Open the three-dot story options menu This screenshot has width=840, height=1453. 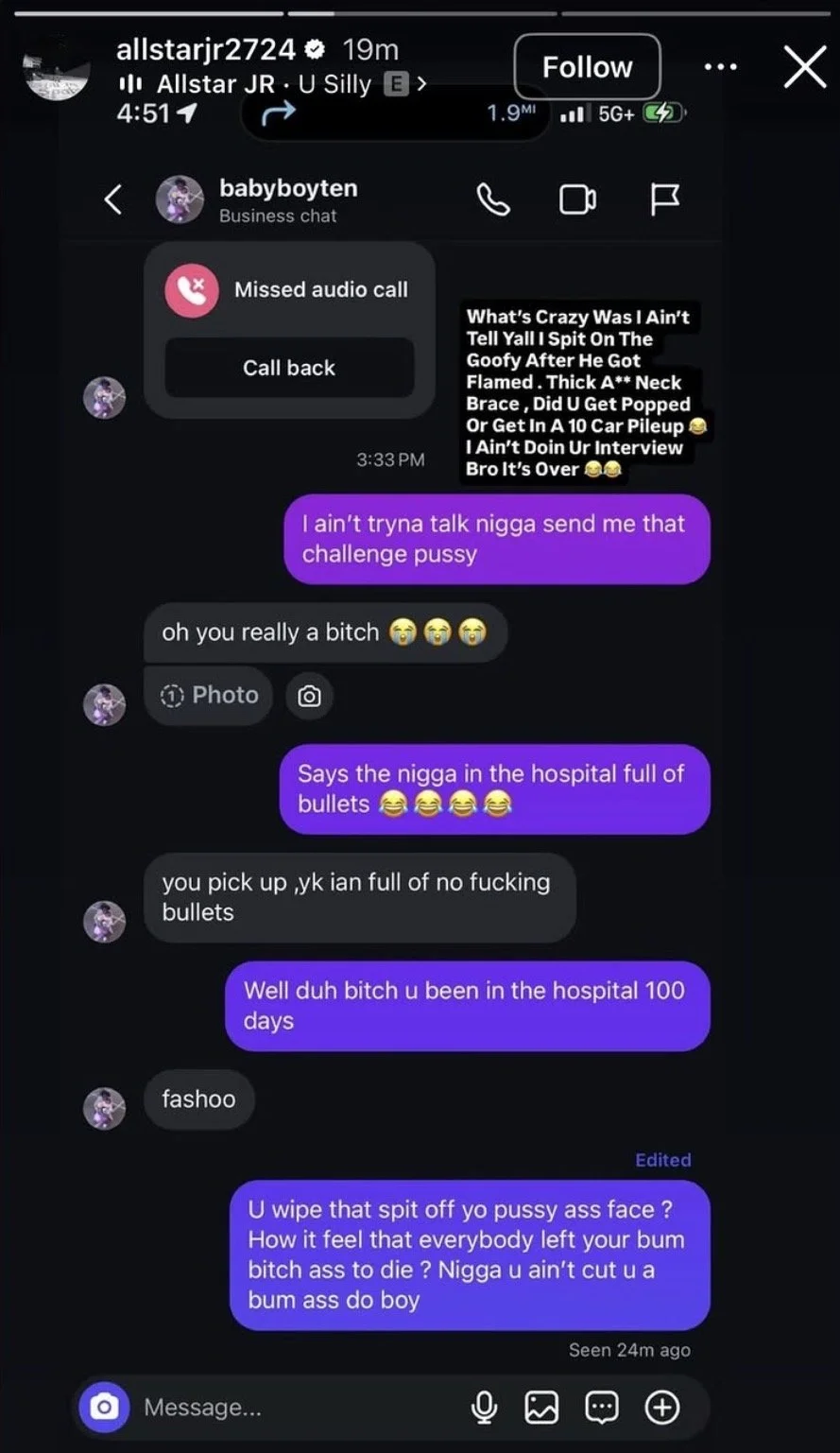[721, 67]
